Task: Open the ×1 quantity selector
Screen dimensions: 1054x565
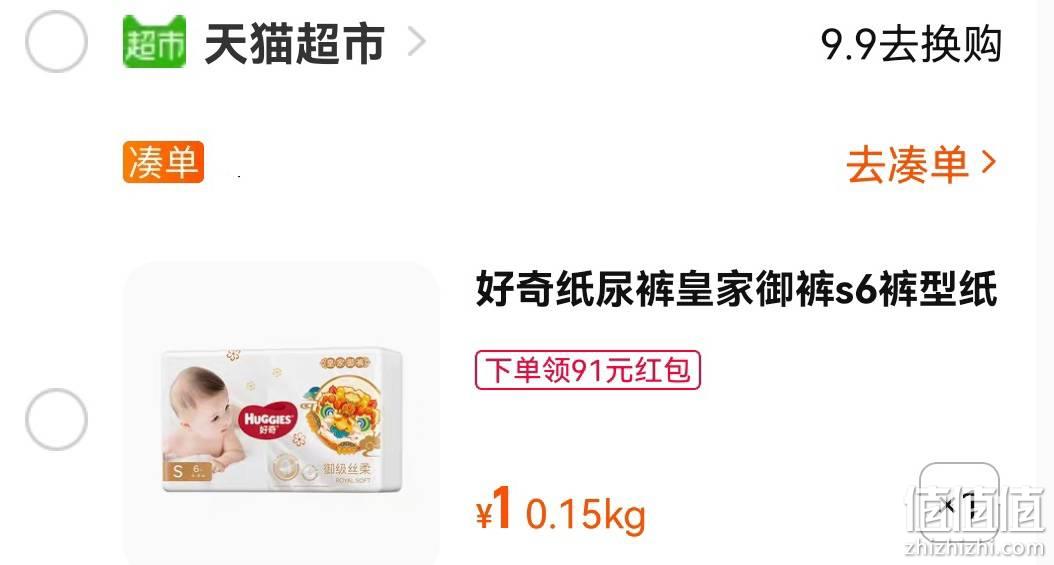Action: pos(959,503)
